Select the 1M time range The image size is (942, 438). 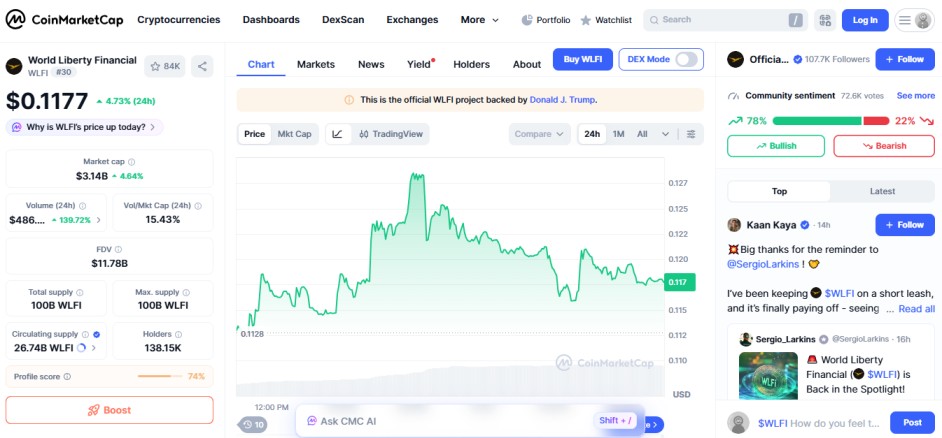(619, 134)
